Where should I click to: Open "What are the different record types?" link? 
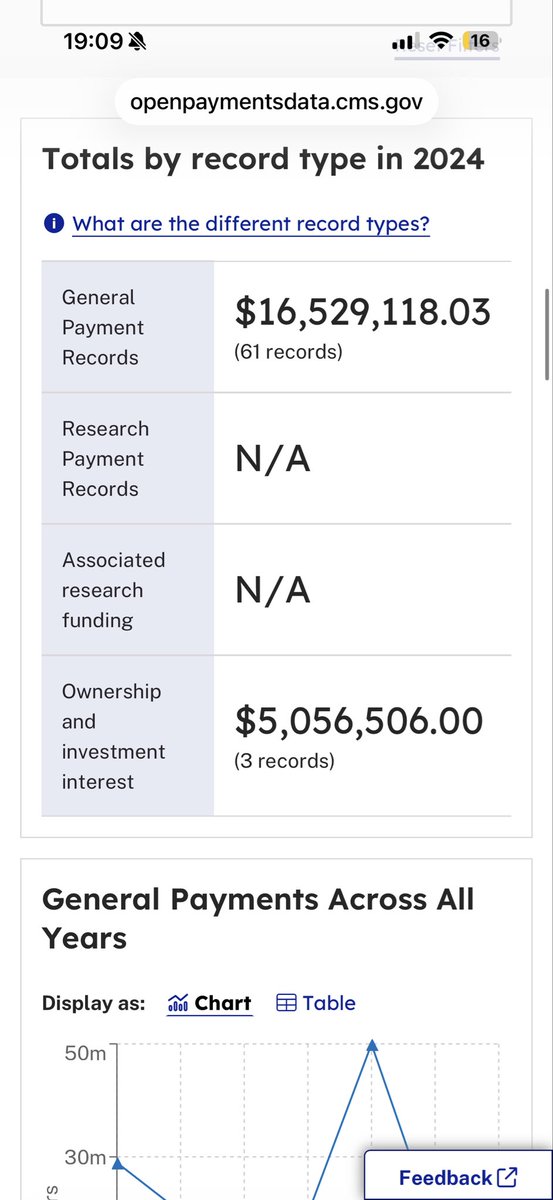click(251, 223)
